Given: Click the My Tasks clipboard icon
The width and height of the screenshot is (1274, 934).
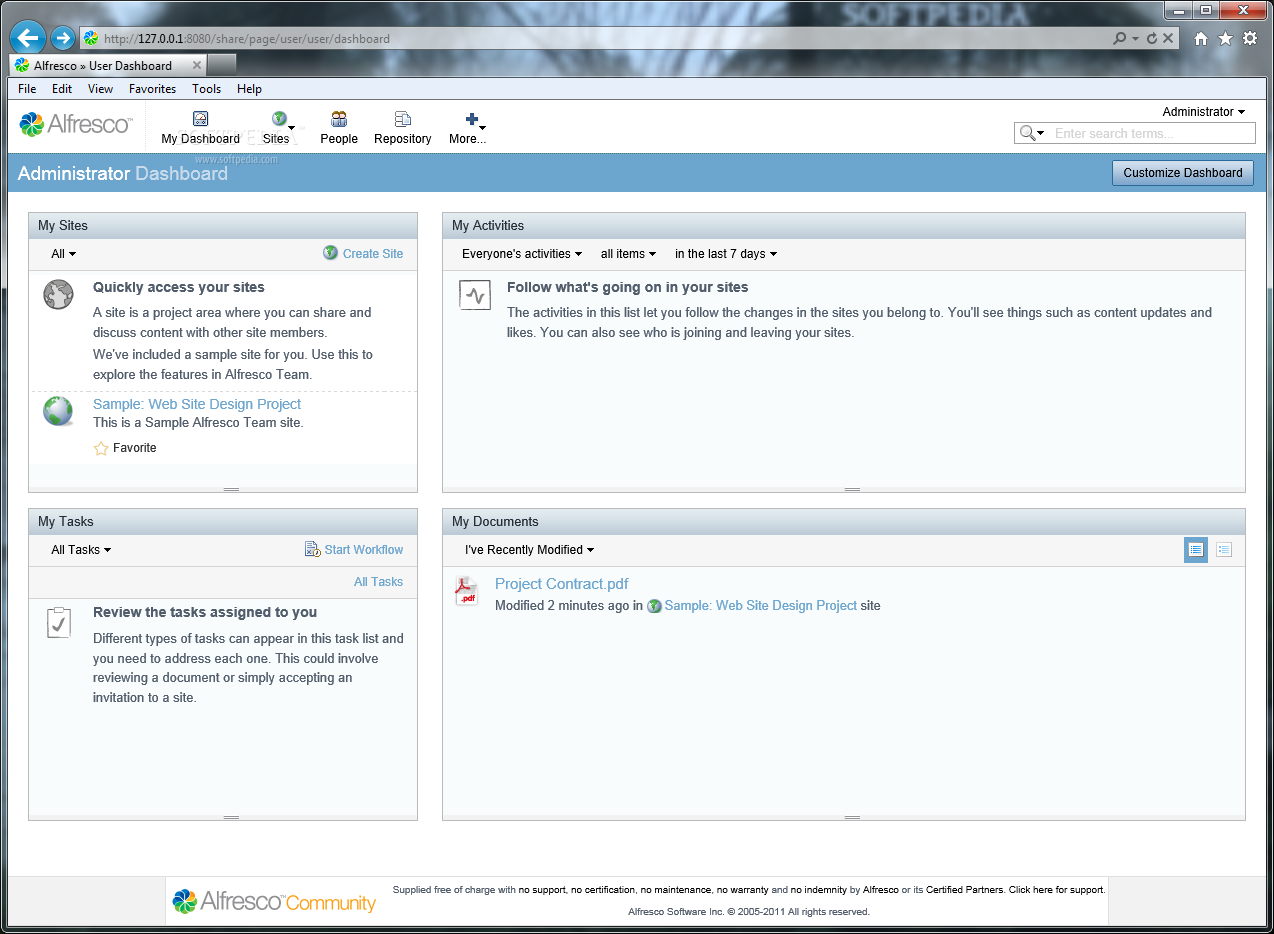Looking at the screenshot, I should click(x=59, y=622).
